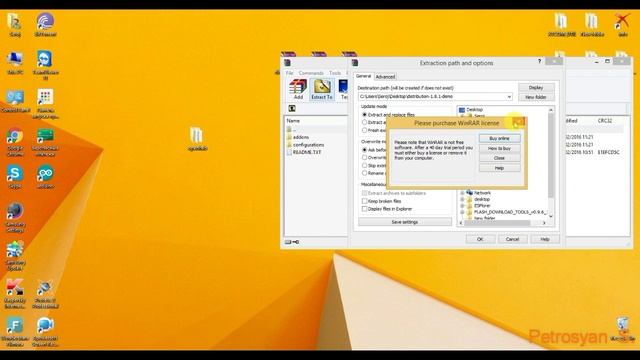Select the Kaspersky desktop shortcut
640x360 pixels.
pyautogui.click(x=15, y=293)
